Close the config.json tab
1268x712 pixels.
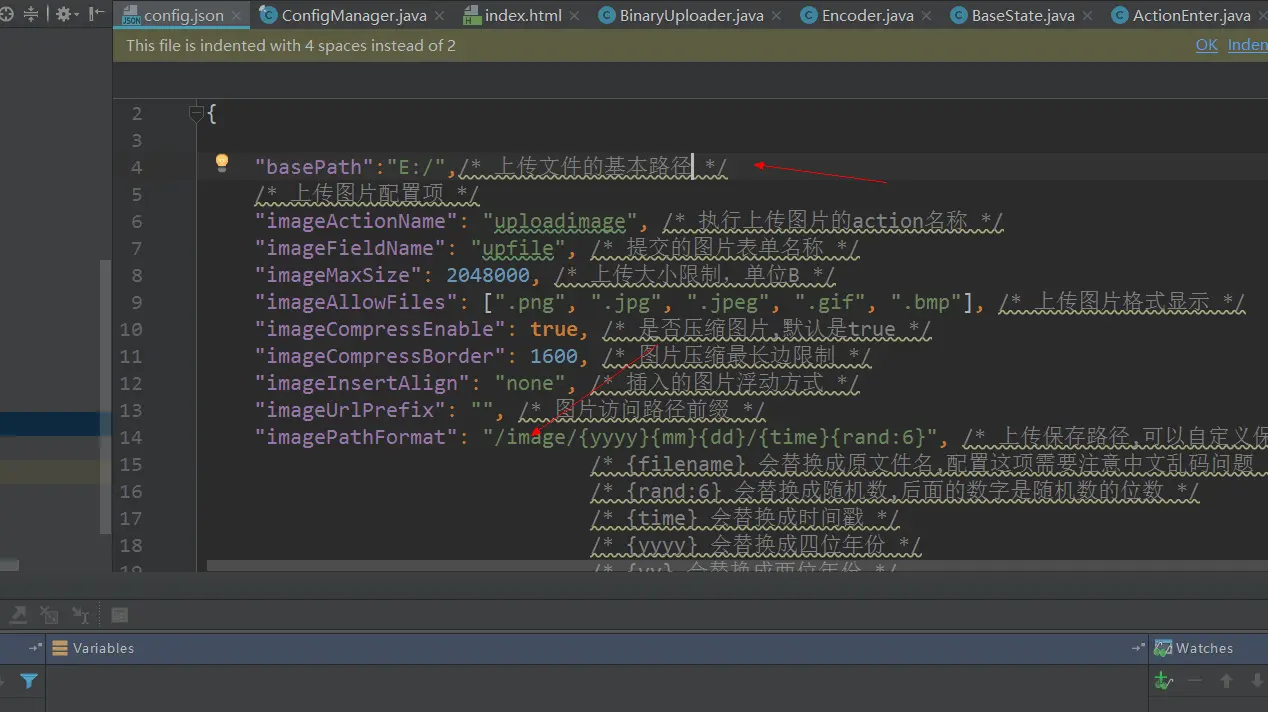[x=237, y=16]
